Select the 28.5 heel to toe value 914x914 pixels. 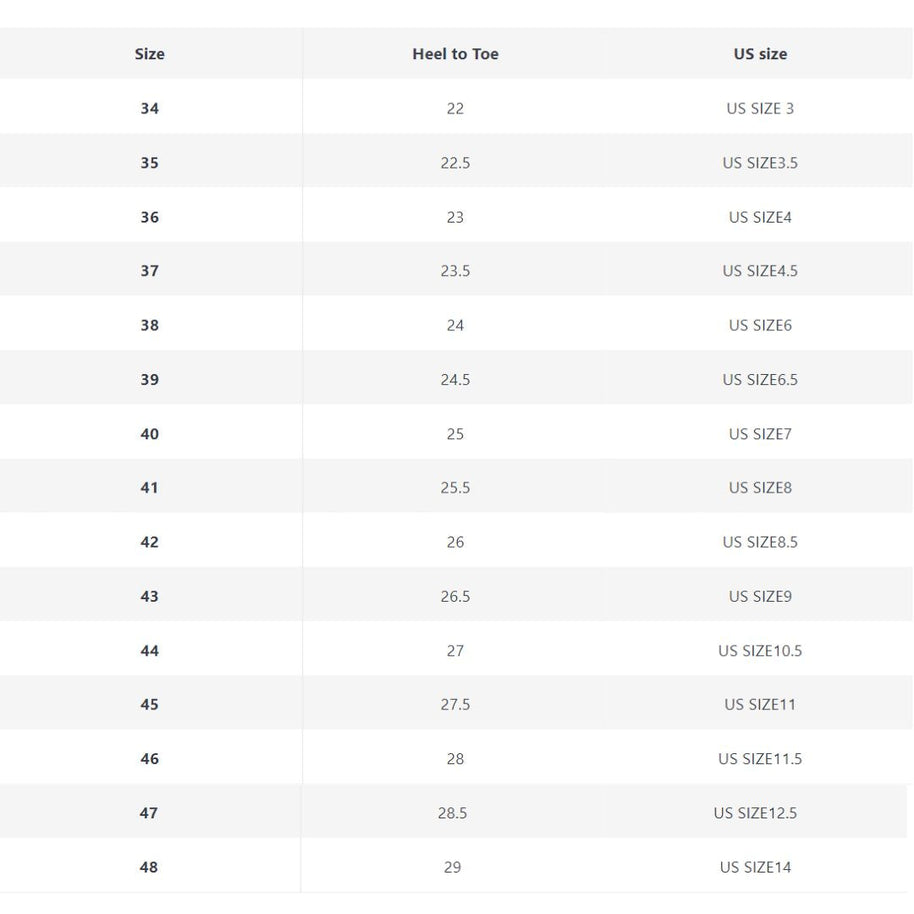(452, 813)
